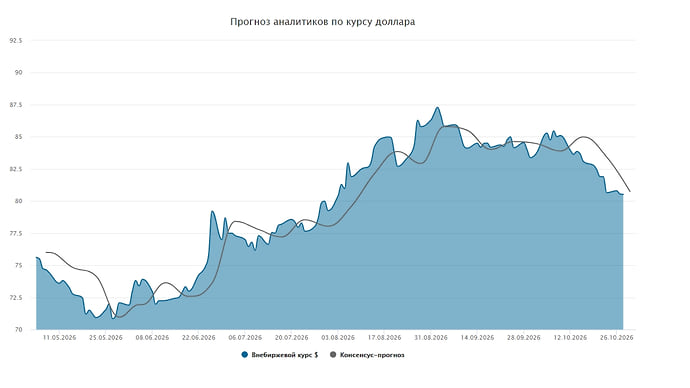Click x-axis date 22.06.2026

tap(198, 338)
